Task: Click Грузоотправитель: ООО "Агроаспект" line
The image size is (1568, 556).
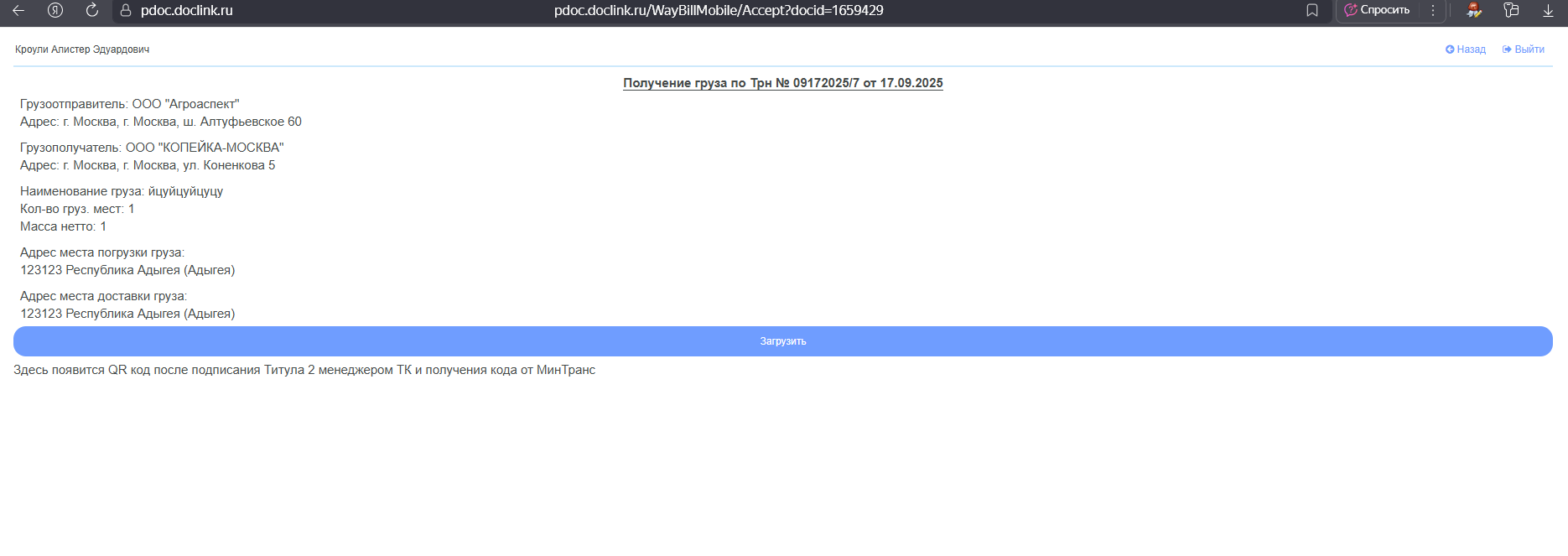Action: tap(130, 104)
